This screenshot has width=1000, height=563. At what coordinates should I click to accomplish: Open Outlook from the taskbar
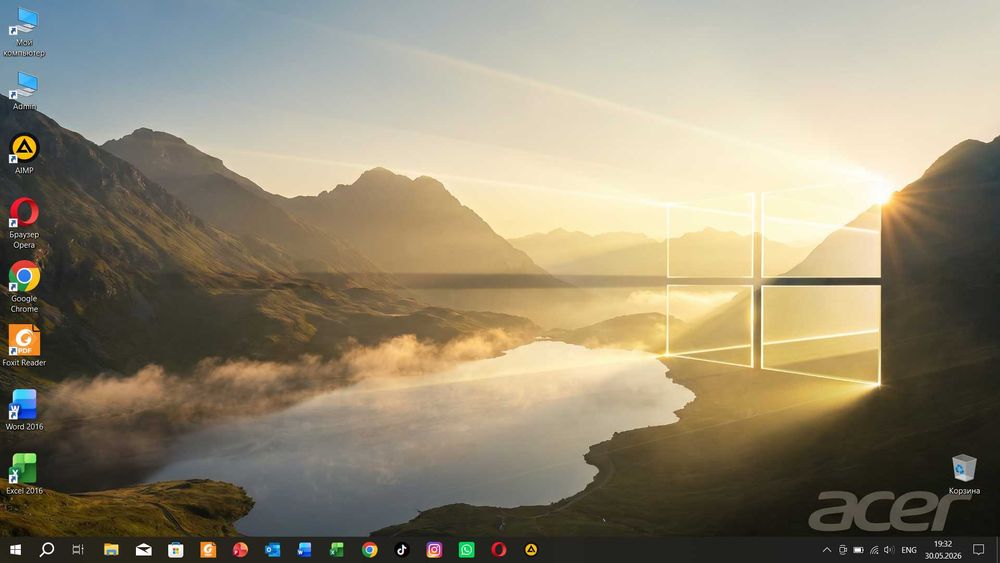pyautogui.click(x=272, y=550)
